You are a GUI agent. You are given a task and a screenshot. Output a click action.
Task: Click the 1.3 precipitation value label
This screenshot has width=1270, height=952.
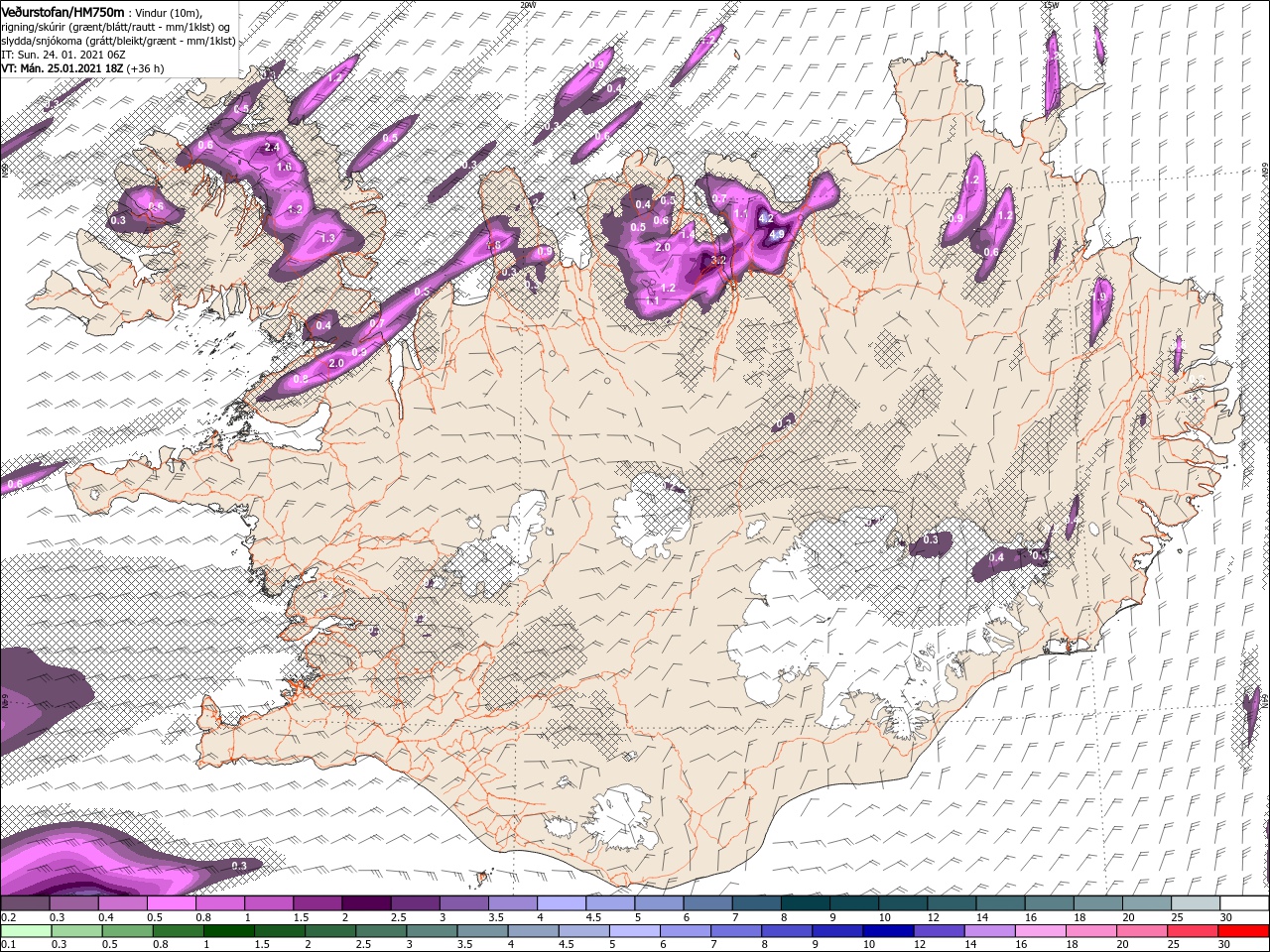click(x=328, y=238)
